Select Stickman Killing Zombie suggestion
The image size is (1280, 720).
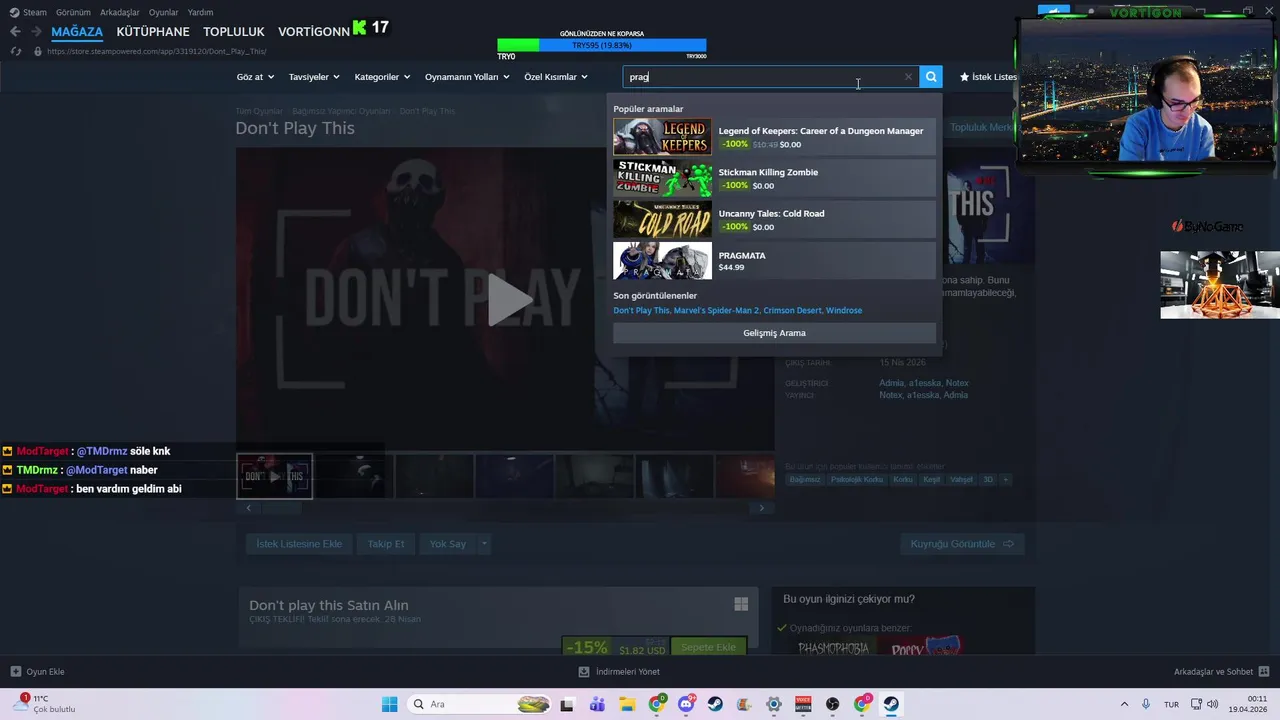[774, 178]
